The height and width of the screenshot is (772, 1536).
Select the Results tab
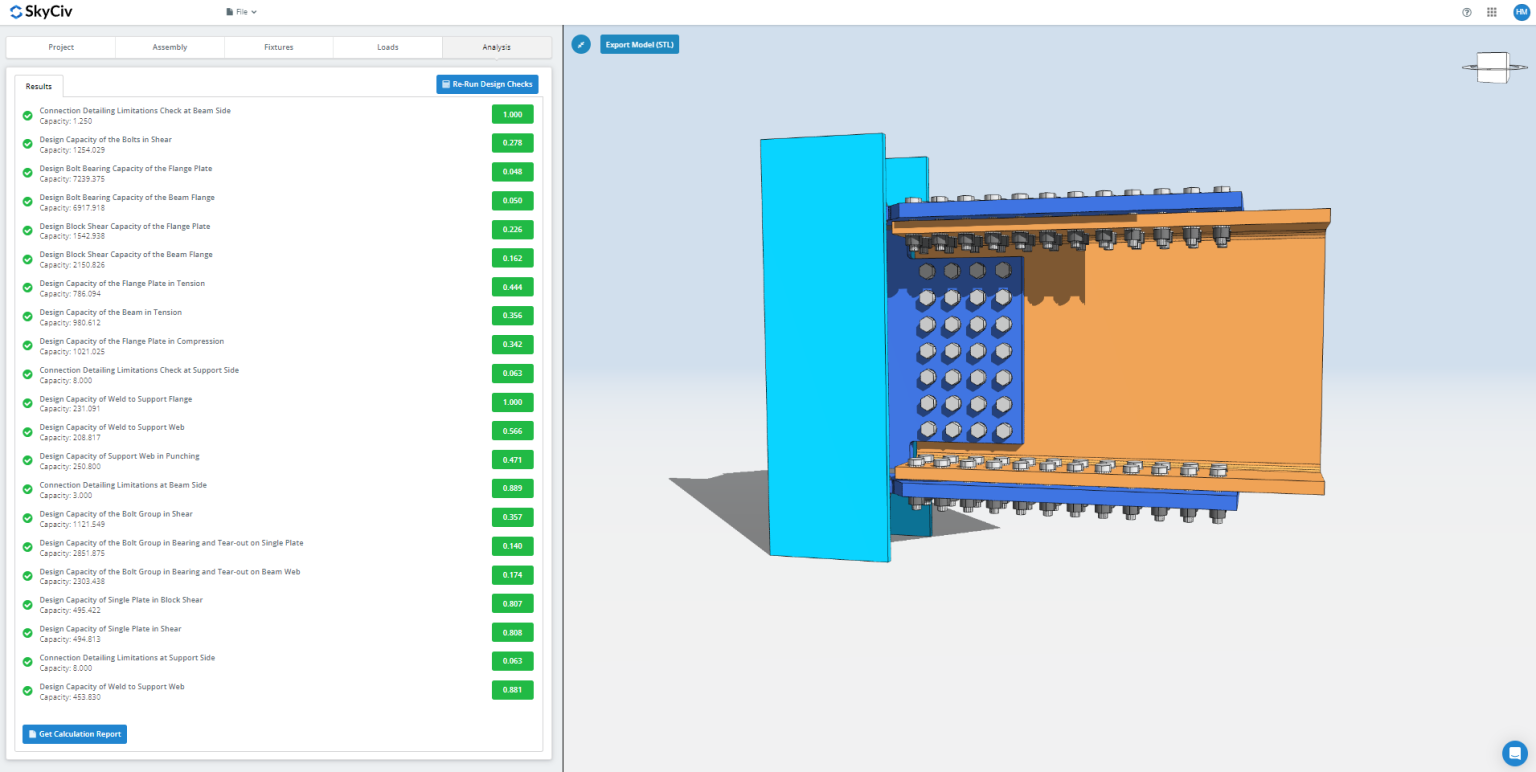(x=38, y=86)
